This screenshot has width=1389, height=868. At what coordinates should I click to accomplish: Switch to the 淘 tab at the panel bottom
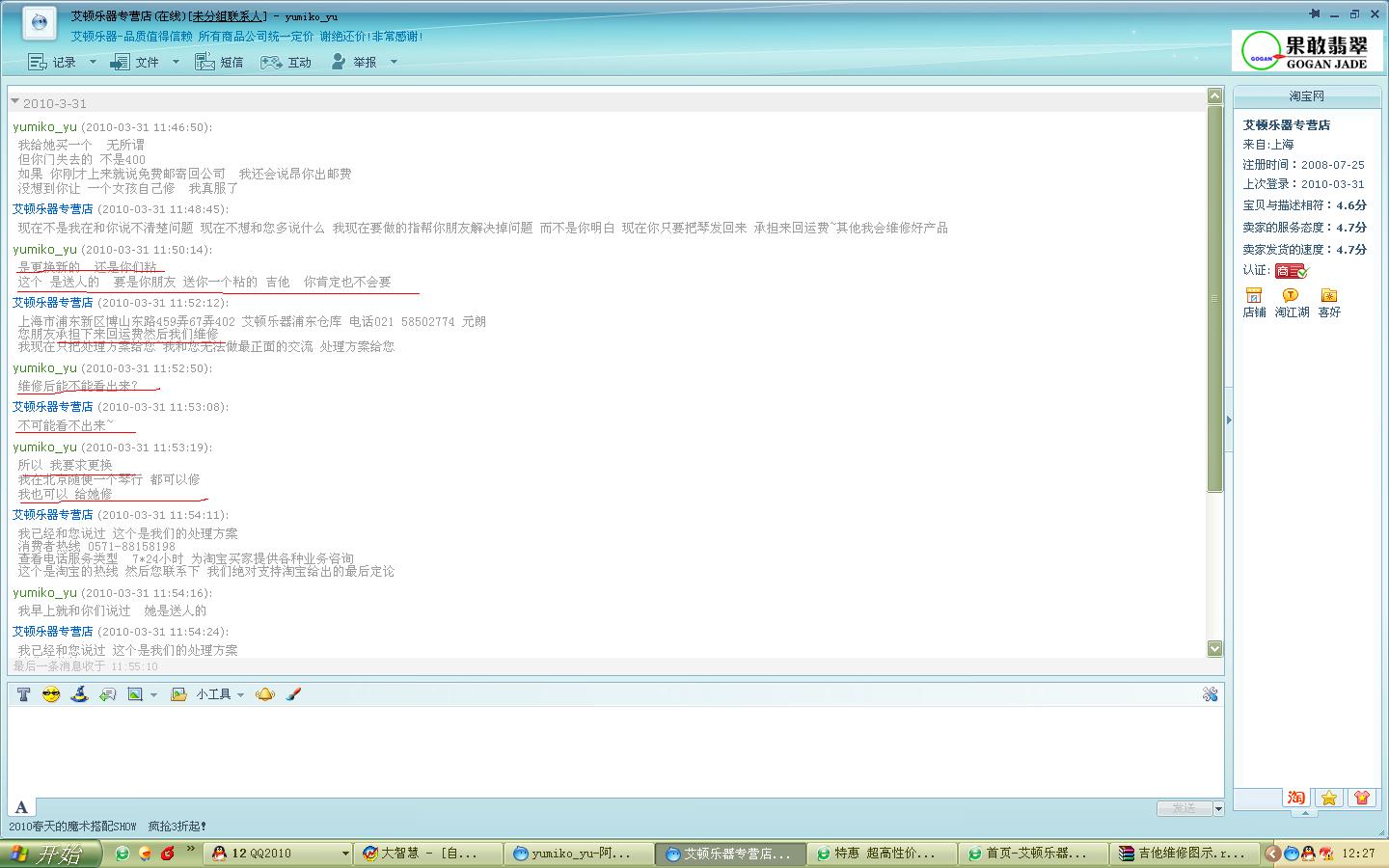pyautogui.click(x=1295, y=798)
